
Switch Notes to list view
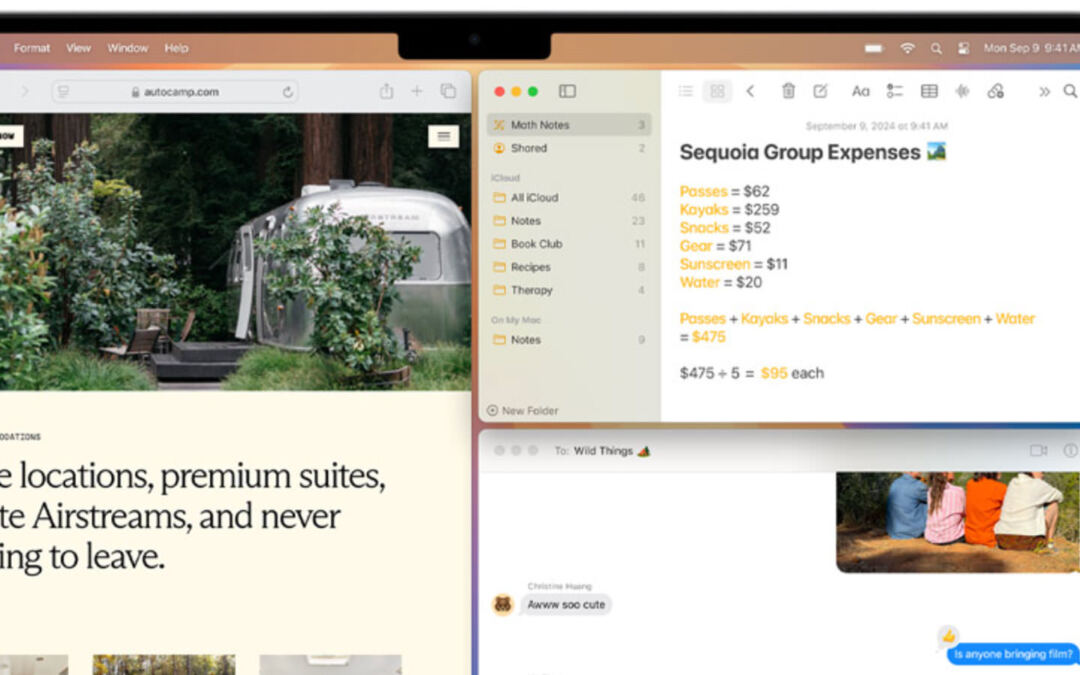pyautogui.click(x=686, y=91)
